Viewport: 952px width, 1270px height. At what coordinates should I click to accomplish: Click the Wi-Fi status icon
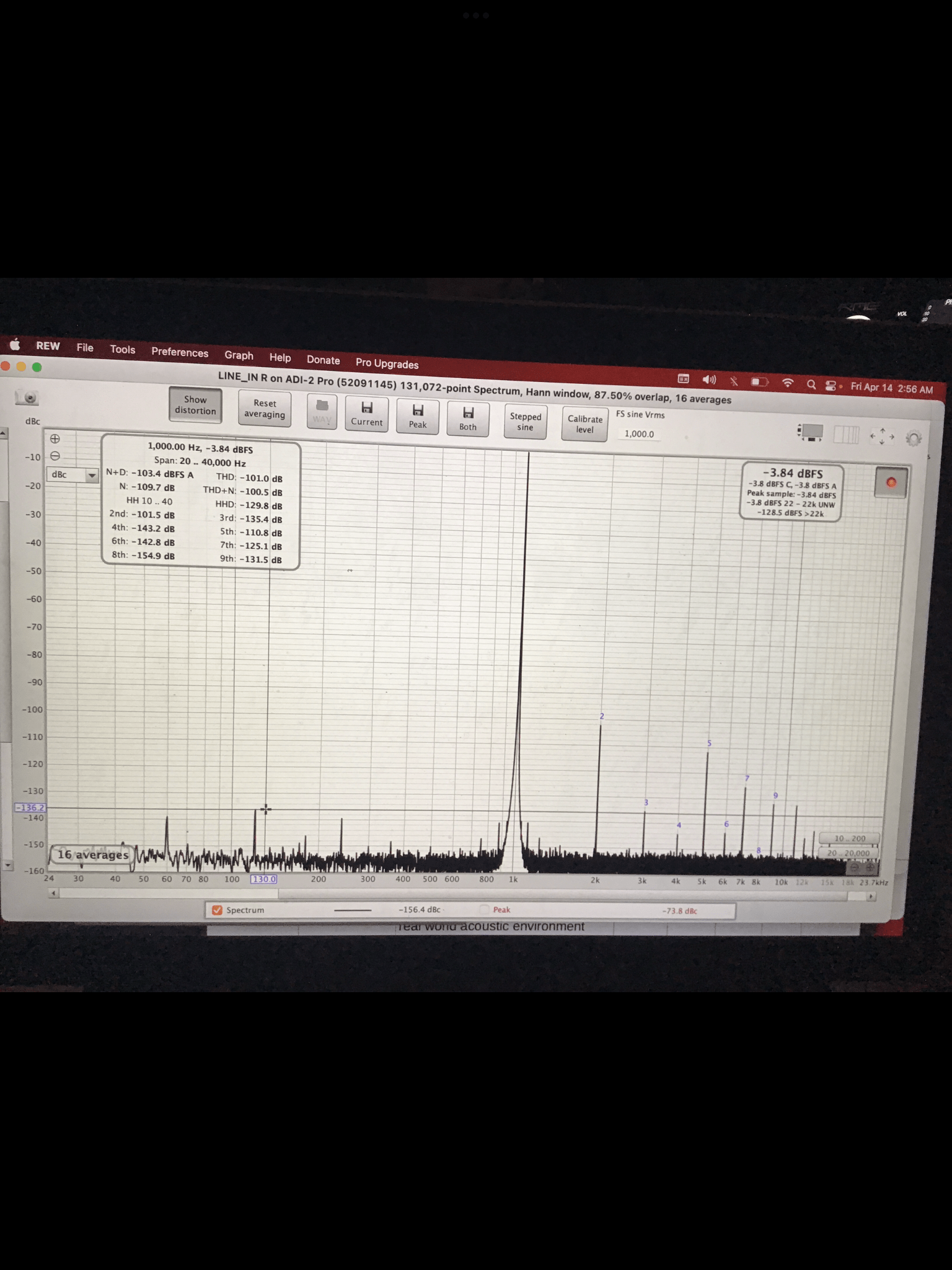point(788,383)
